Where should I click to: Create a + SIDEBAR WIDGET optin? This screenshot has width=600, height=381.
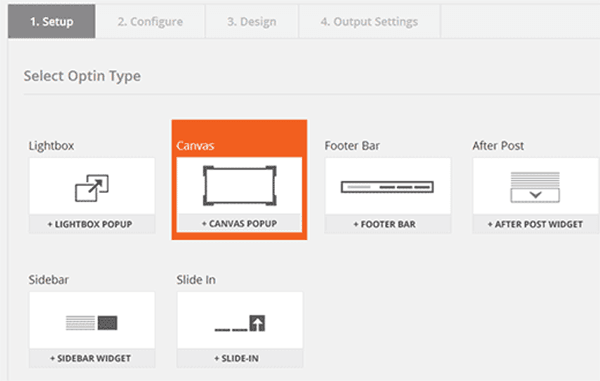point(92,358)
